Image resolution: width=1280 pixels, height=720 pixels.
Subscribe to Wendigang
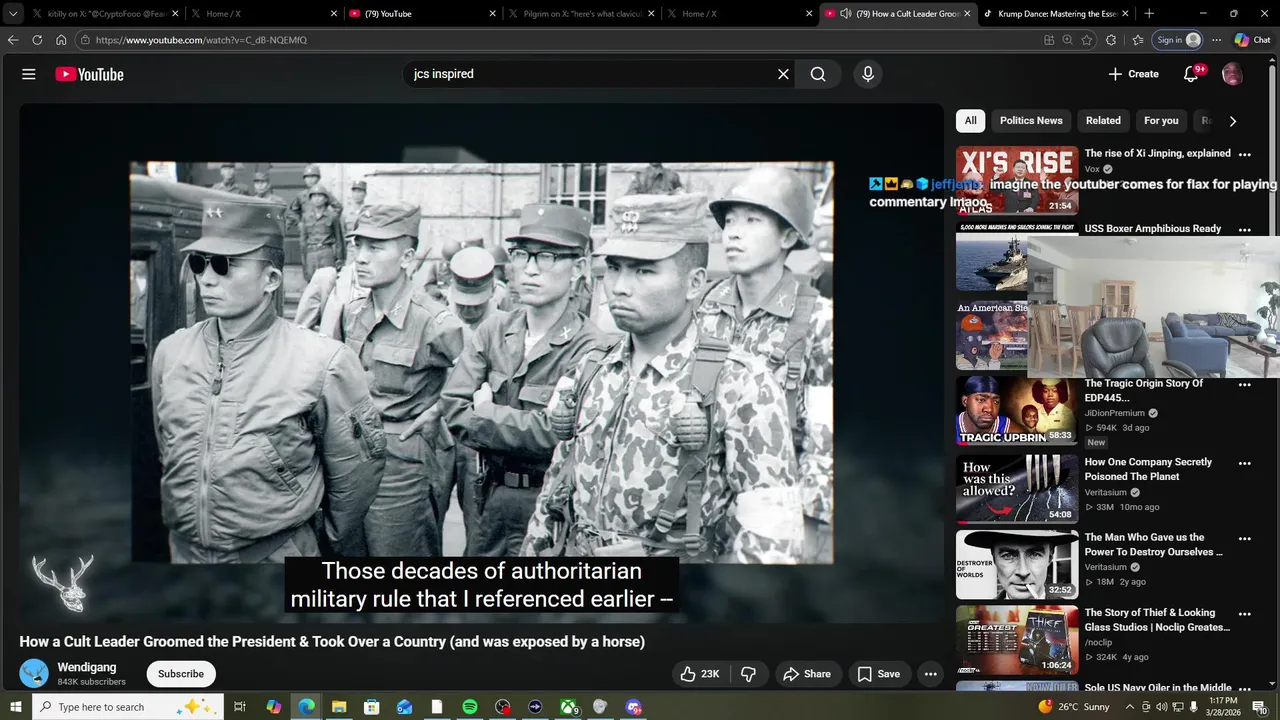click(181, 674)
